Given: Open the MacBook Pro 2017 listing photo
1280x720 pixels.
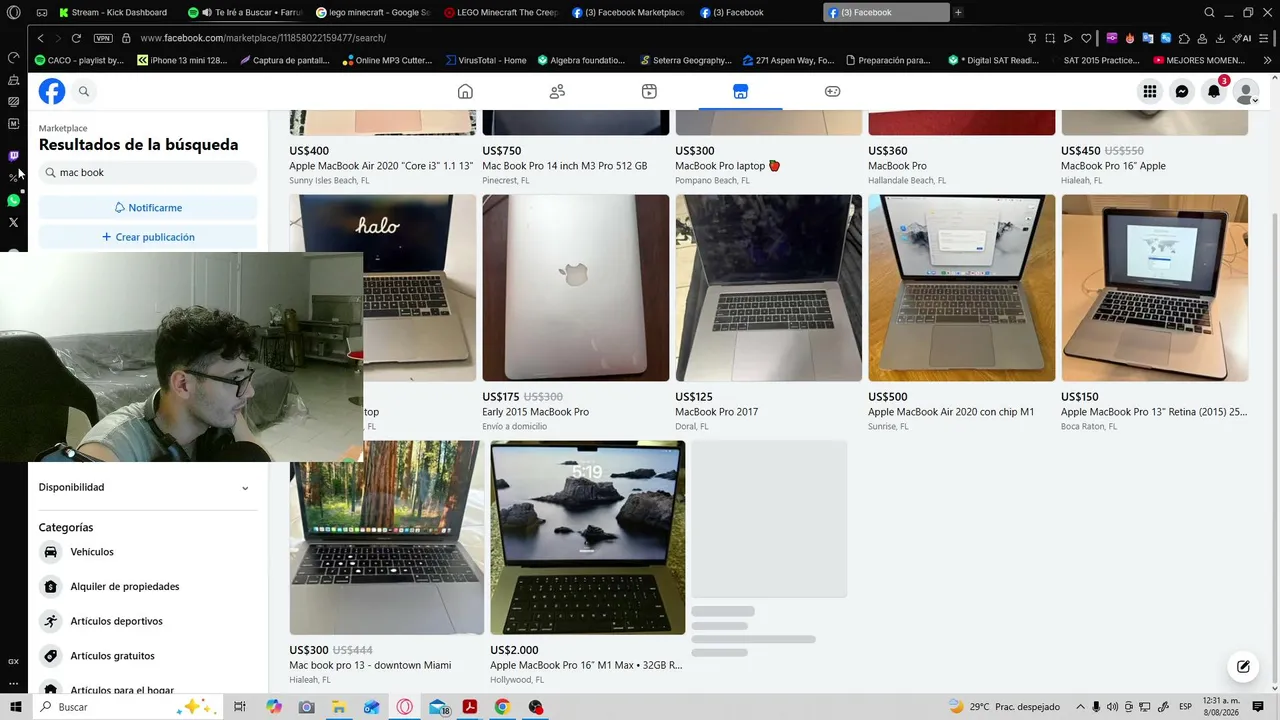Looking at the screenshot, I should point(769,288).
